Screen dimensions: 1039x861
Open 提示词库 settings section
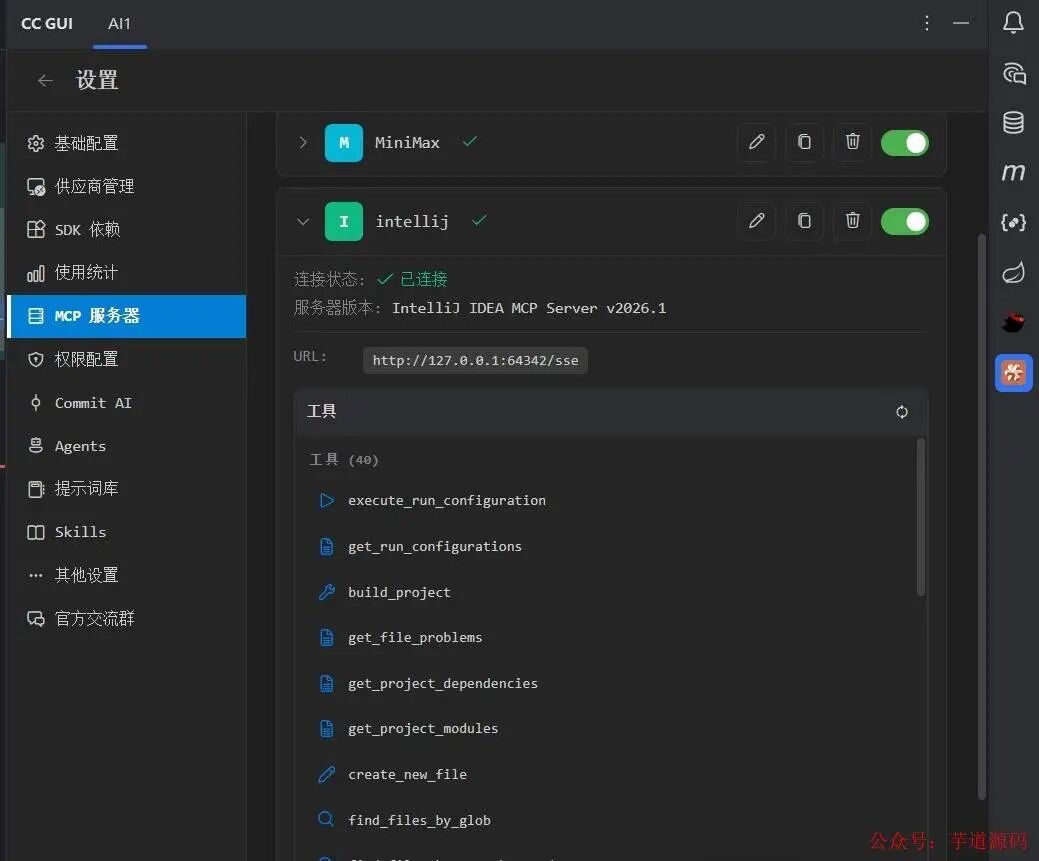[126, 489]
